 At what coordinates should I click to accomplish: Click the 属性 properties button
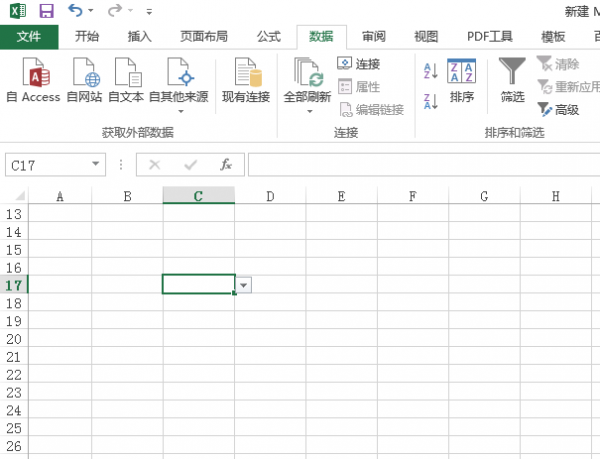(x=359, y=87)
